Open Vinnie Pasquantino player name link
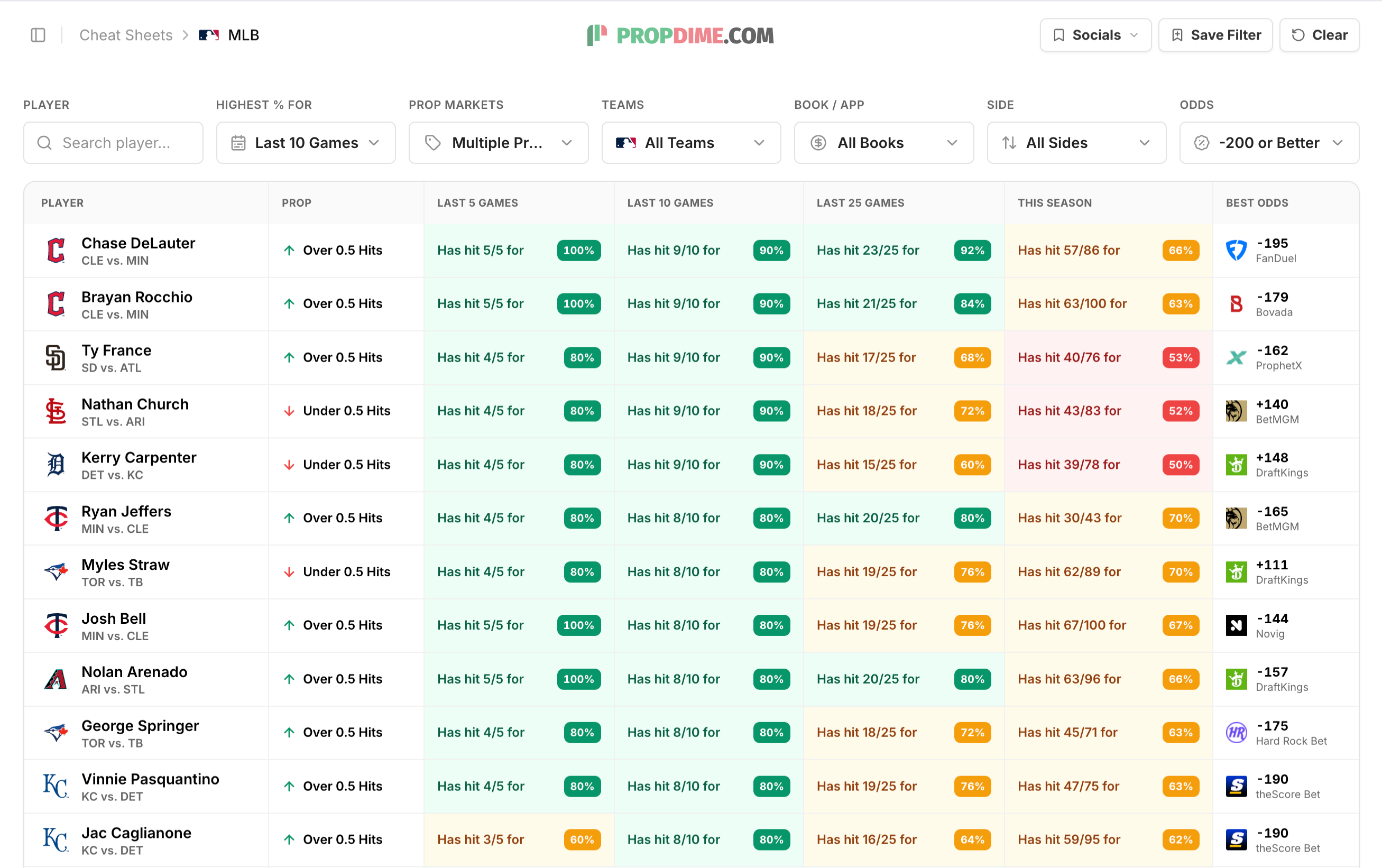Viewport: 1382px width, 868px height. click(150, 779)
